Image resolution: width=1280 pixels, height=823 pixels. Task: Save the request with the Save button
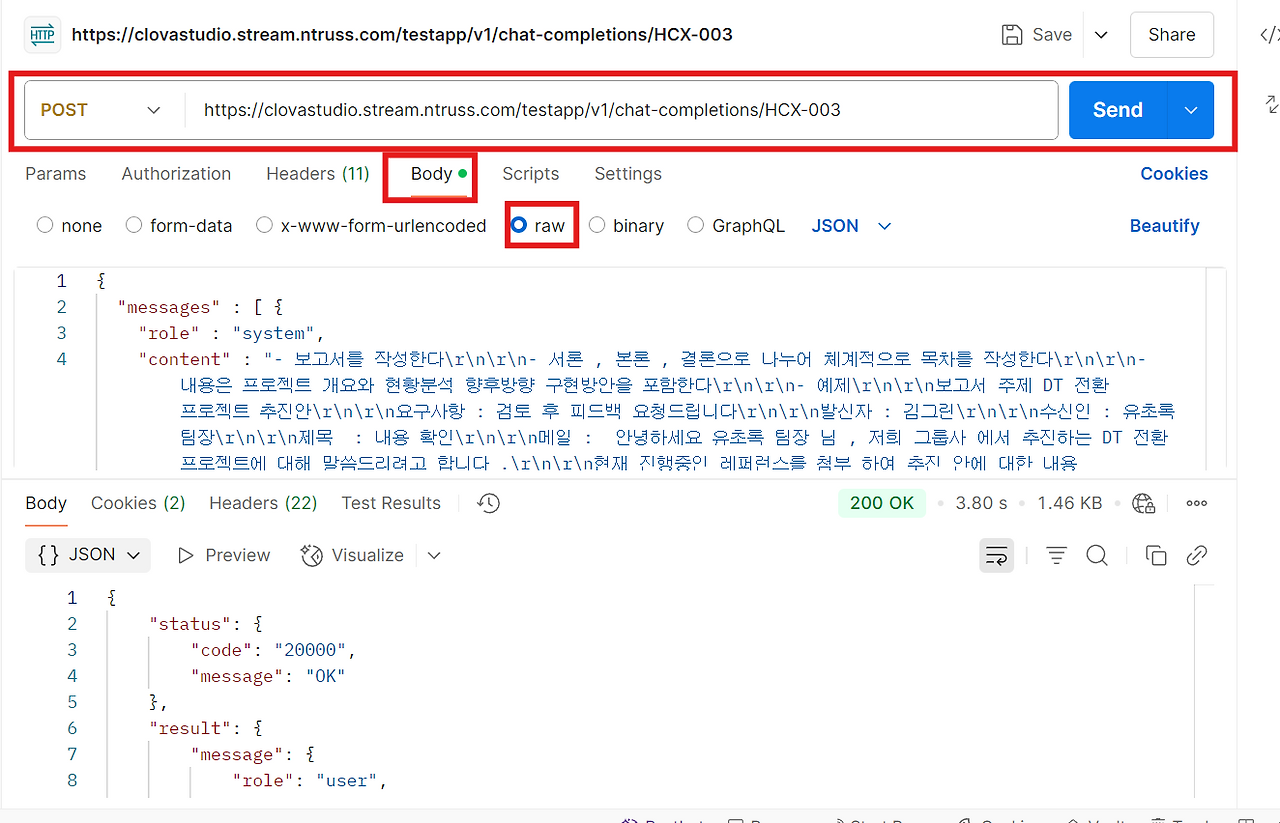1037,35
